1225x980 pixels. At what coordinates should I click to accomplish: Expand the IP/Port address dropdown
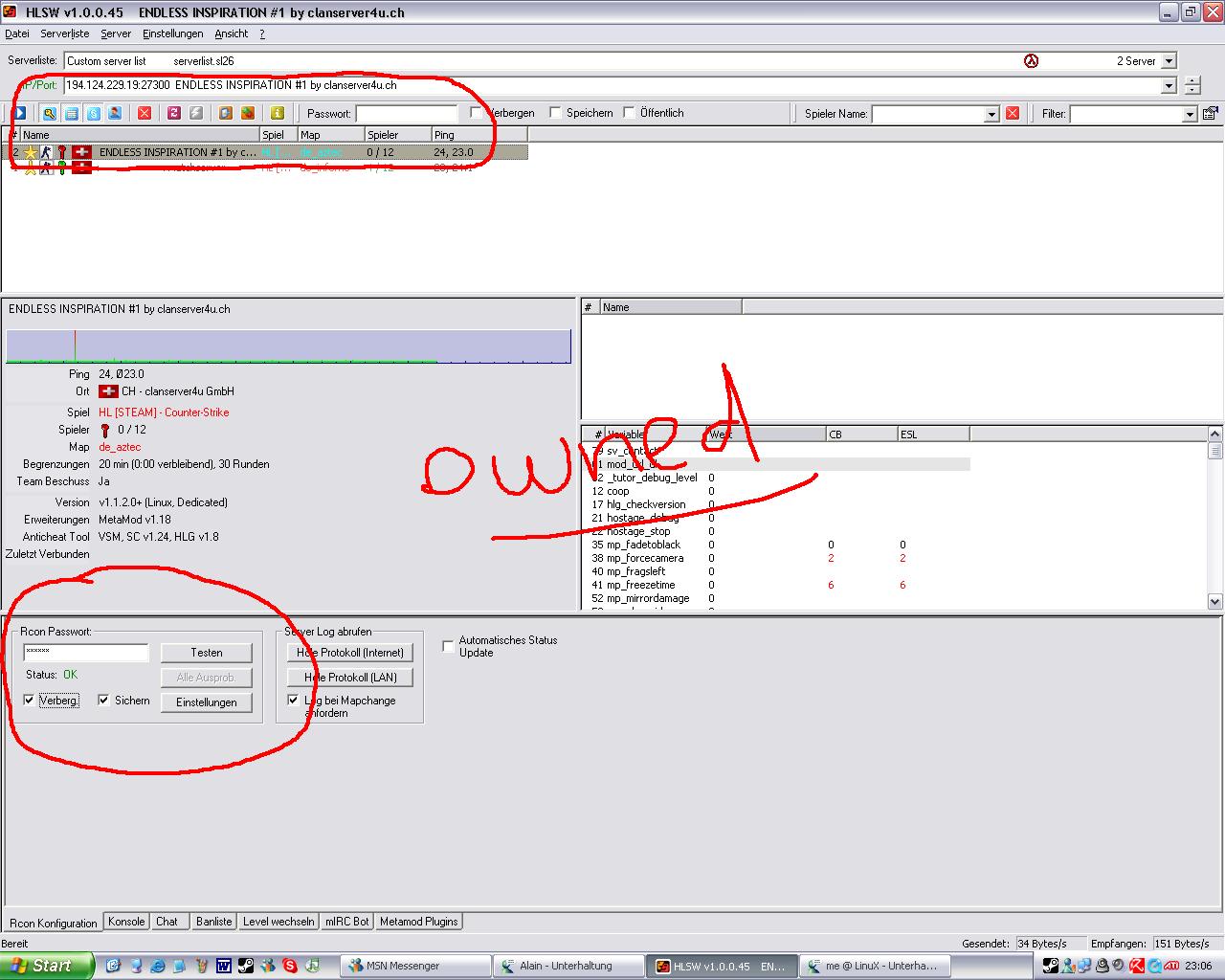[1169, 85]
